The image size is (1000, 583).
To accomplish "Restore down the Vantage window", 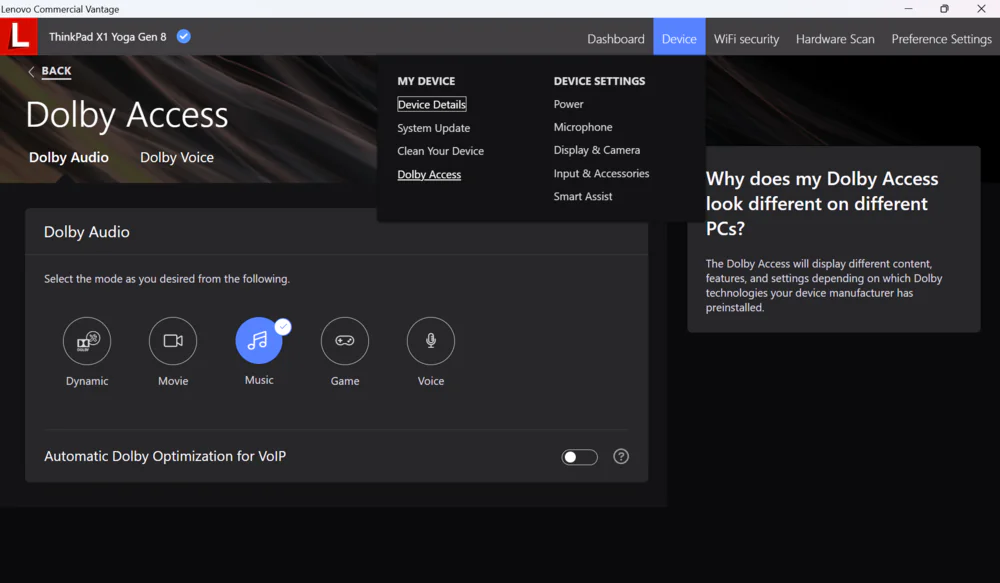I will coord(945,9).
